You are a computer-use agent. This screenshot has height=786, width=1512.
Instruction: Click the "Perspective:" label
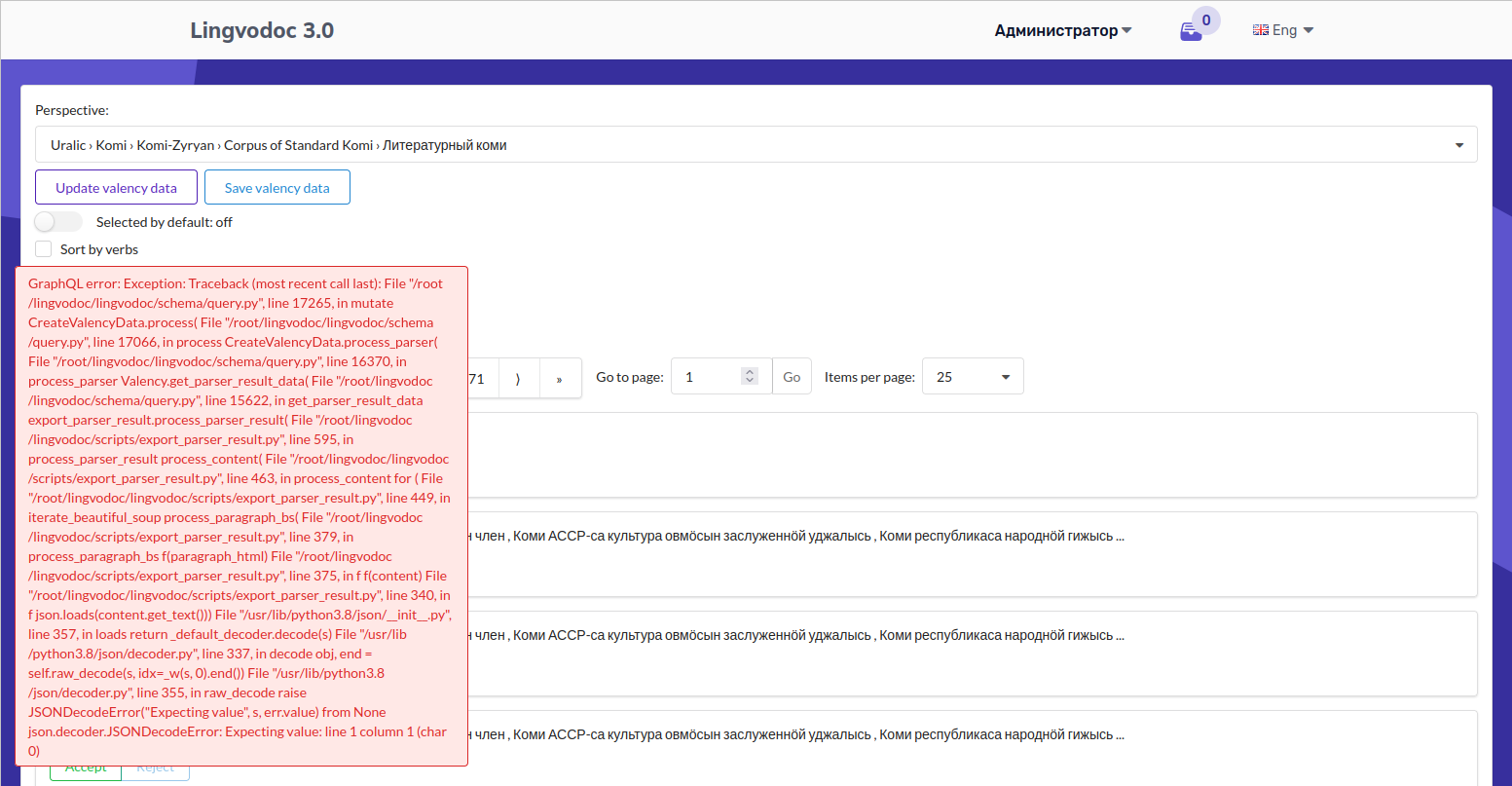pos(72,111)
